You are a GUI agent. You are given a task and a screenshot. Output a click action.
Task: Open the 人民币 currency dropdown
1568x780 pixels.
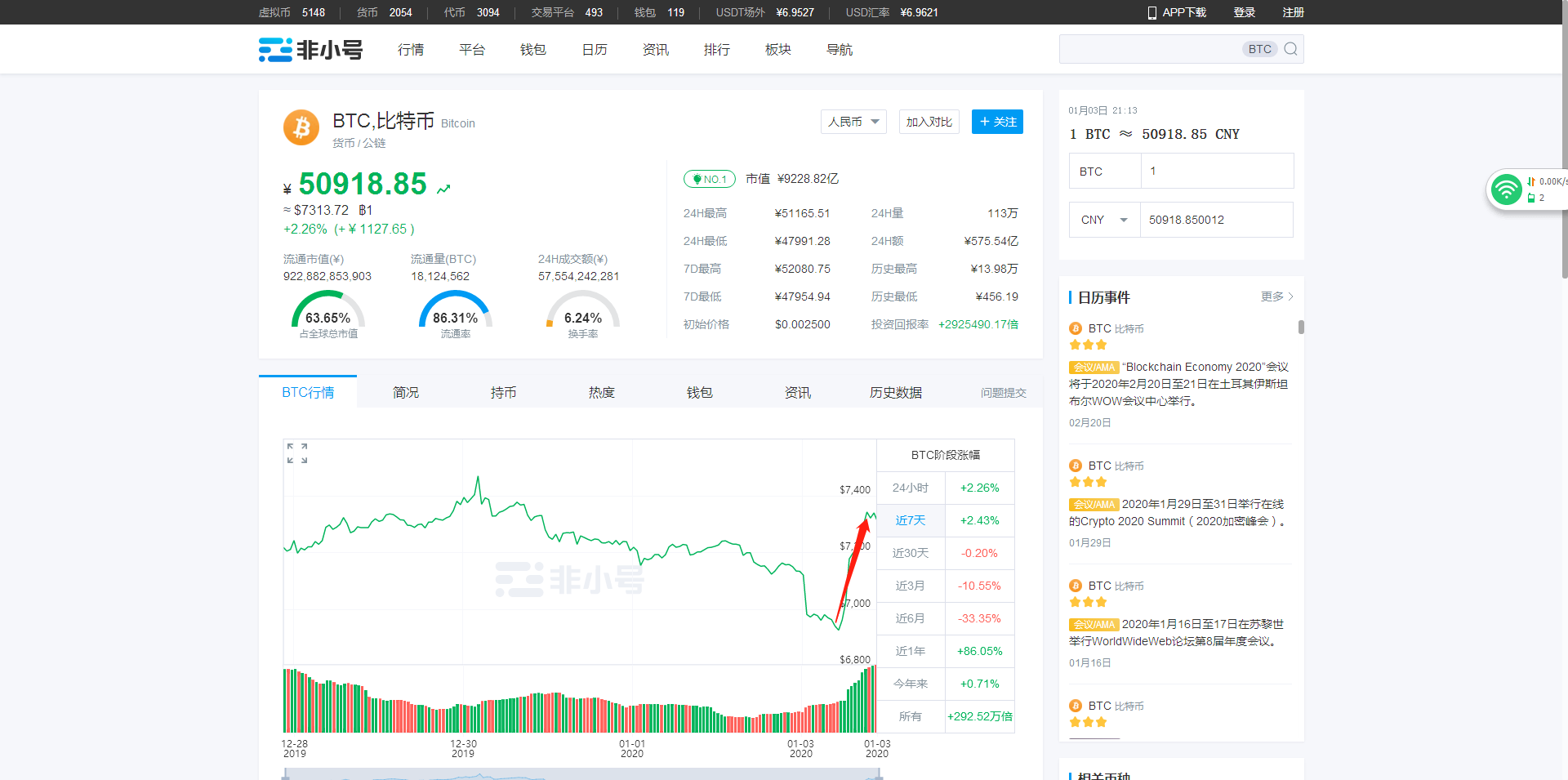pos(853,122)
